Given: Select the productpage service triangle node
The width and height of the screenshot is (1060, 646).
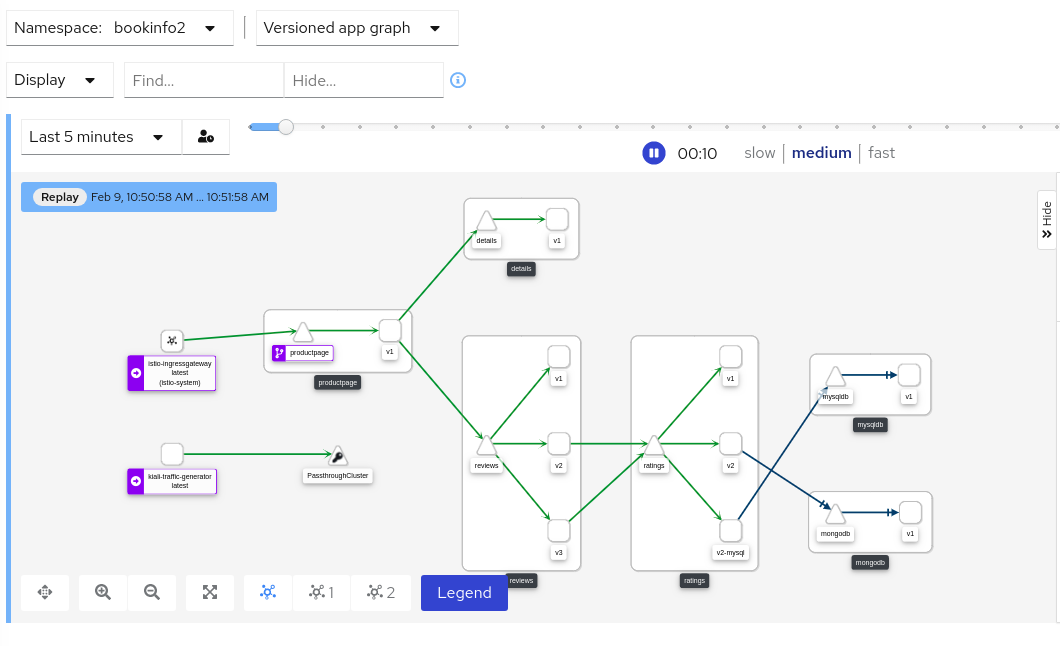Looking at the screenshot, I should click(303, 332).
